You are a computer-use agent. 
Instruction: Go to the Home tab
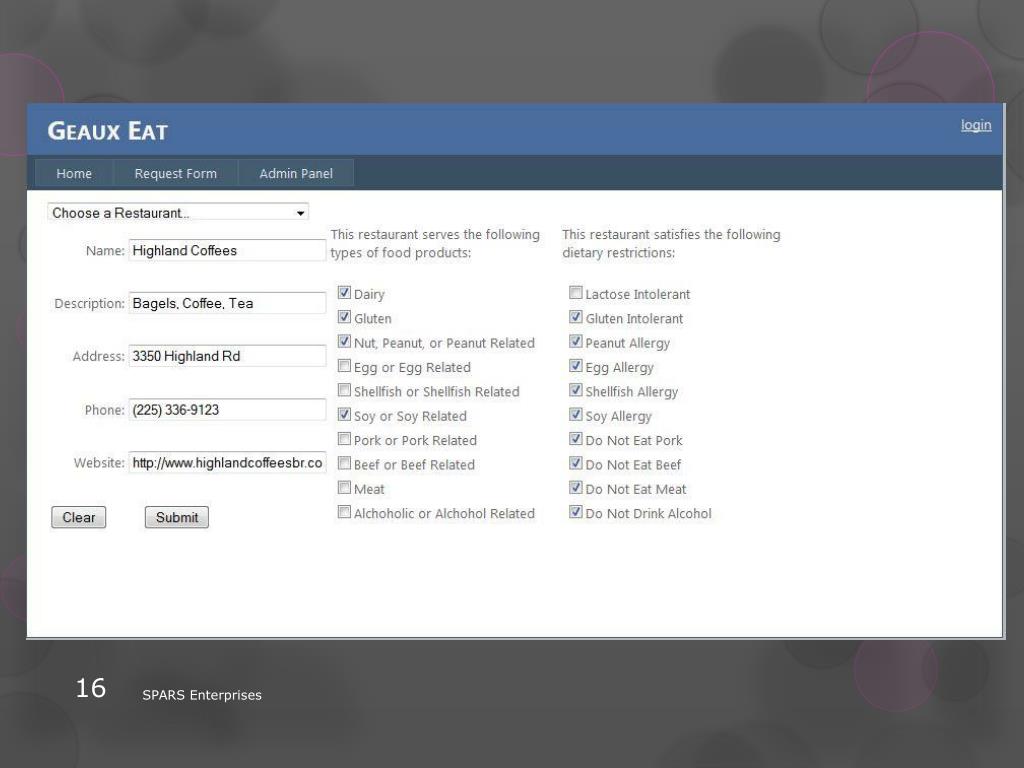pos(74,174)
